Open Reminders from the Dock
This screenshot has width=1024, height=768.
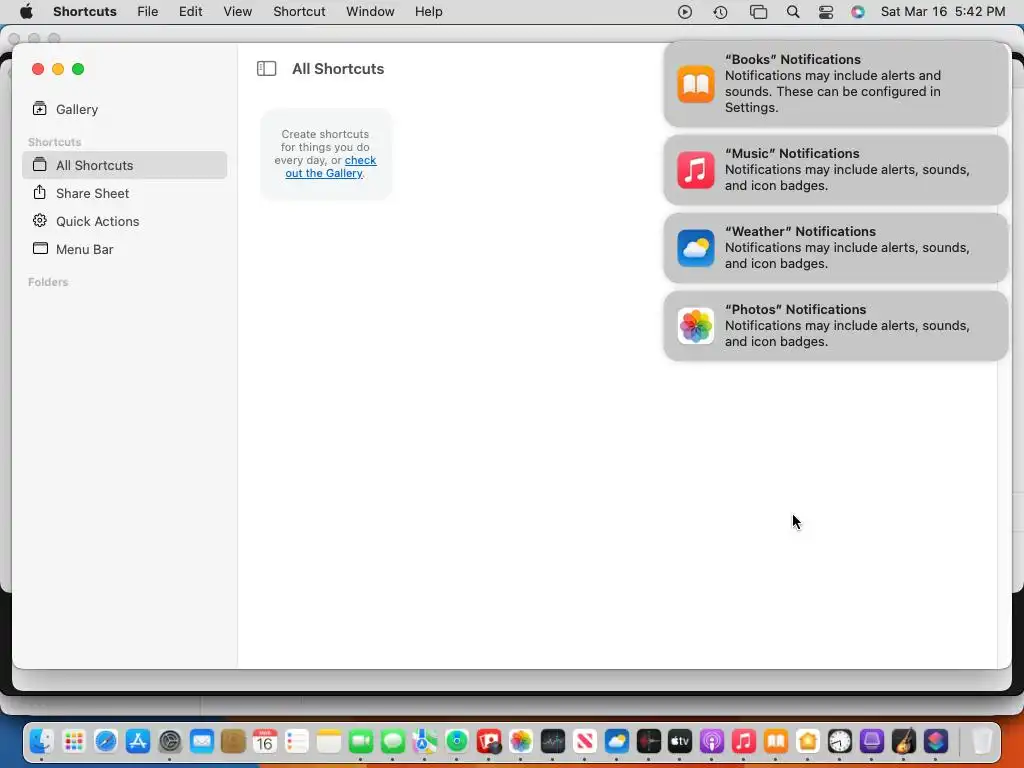(x=296, y=741)
